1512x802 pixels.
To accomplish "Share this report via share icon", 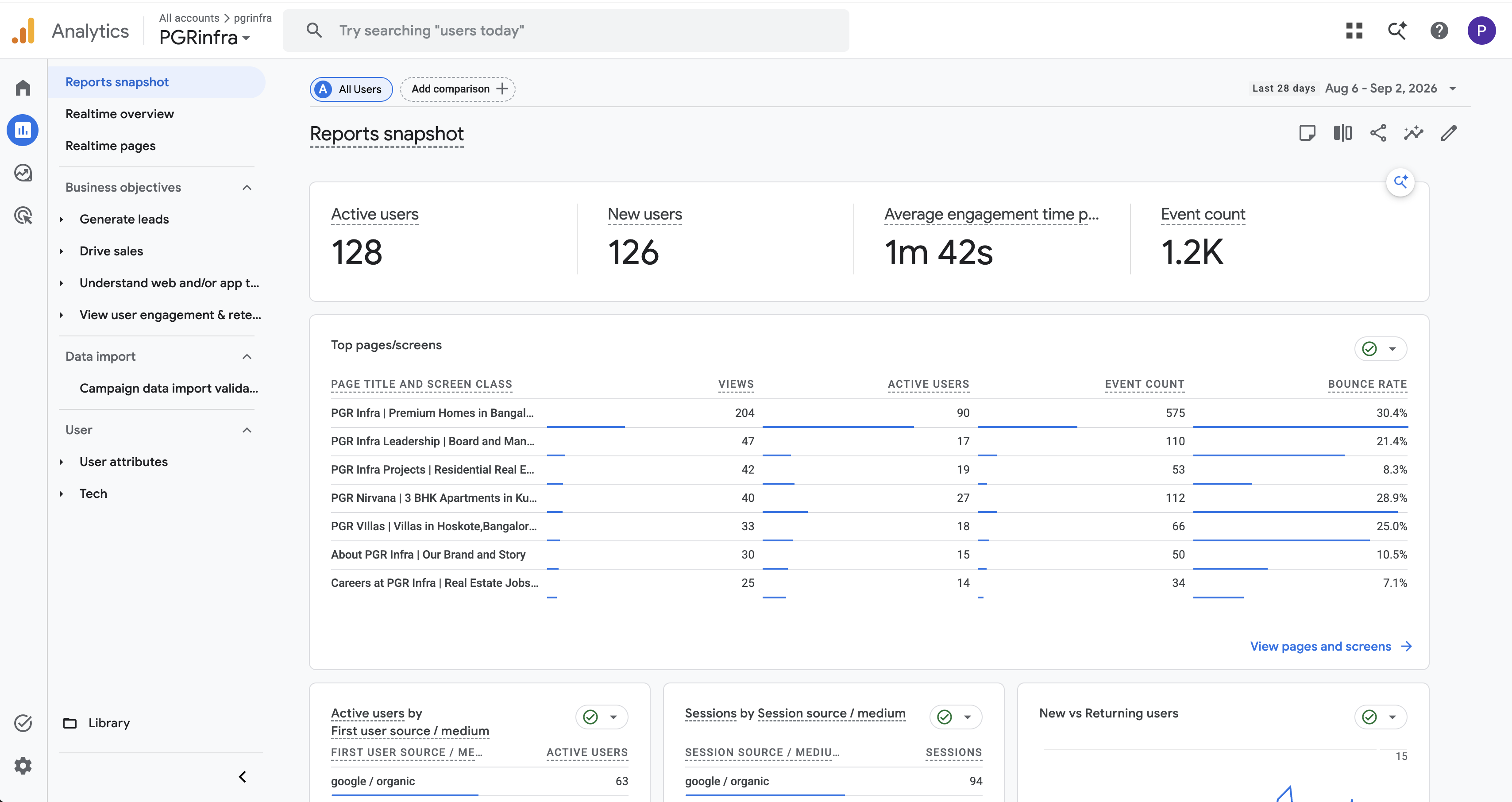I will (x=1378, y=133).
